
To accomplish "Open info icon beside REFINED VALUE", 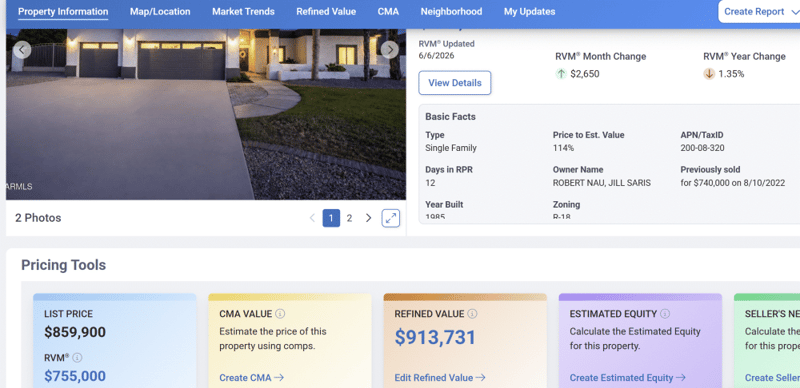I will point(472,313).
